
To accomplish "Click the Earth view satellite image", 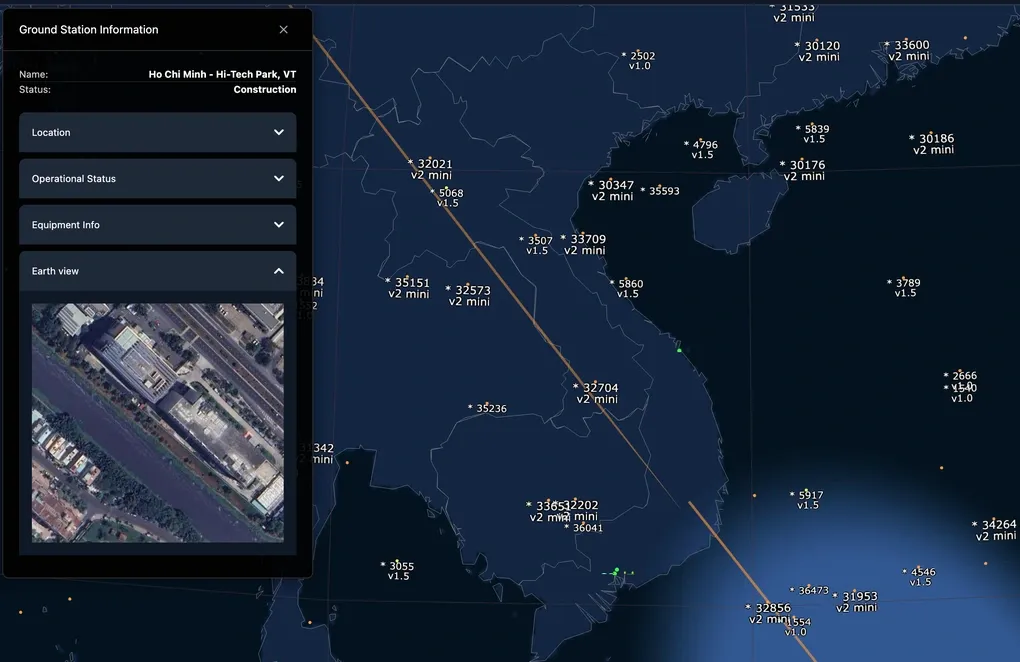I will click(x=158, y=422).
